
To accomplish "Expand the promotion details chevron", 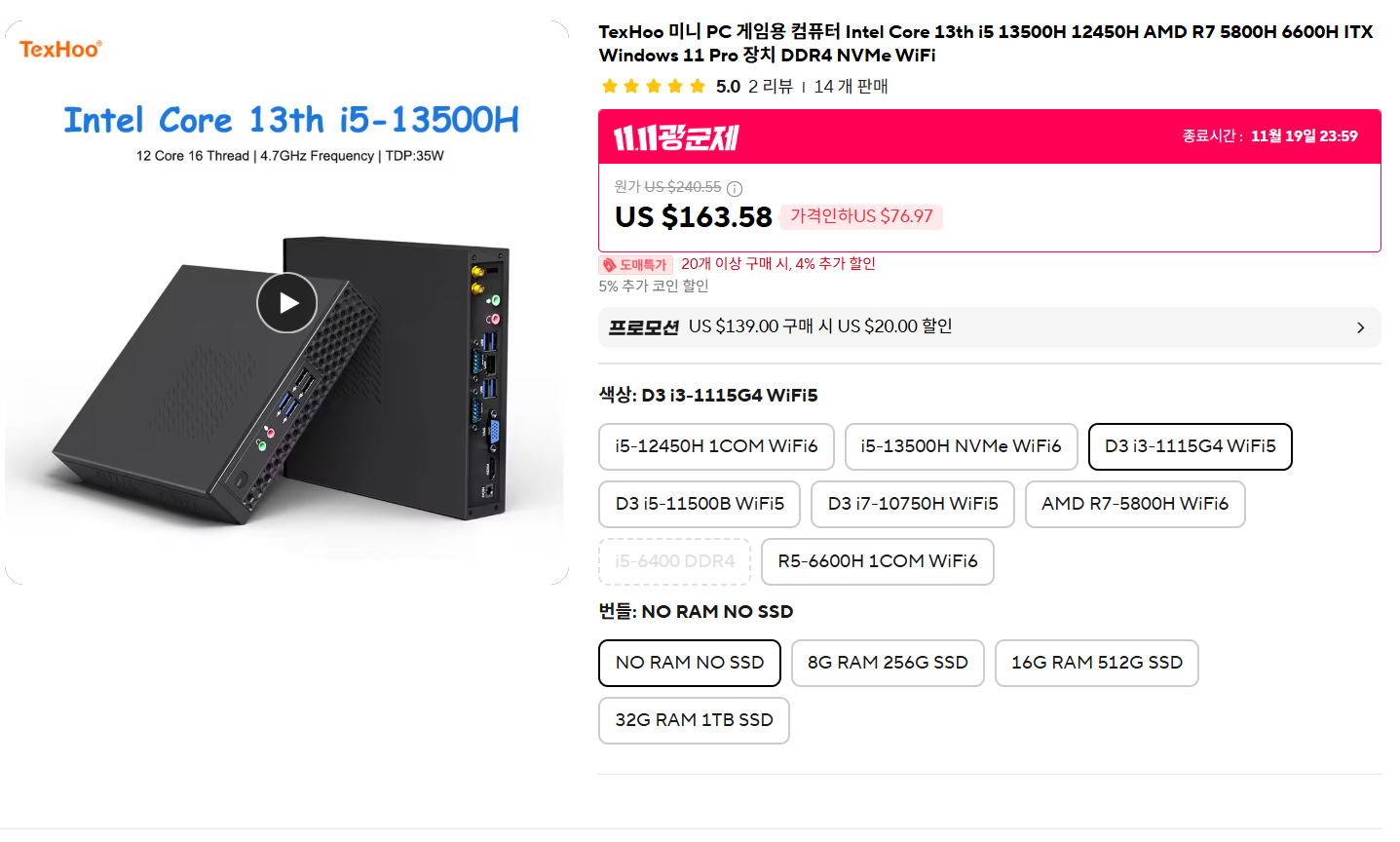I will [x=1360, y=327].
